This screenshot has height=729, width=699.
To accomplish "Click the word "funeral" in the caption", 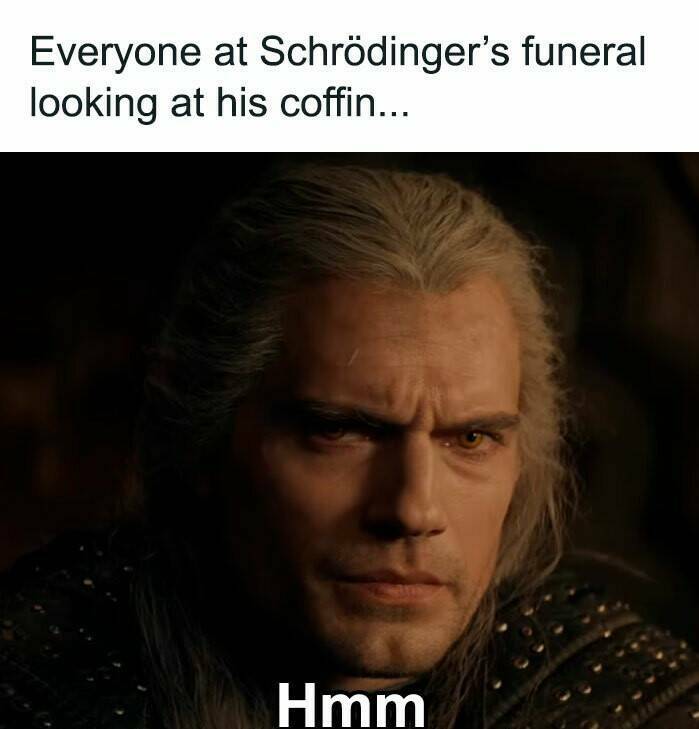I will (584, 51).
